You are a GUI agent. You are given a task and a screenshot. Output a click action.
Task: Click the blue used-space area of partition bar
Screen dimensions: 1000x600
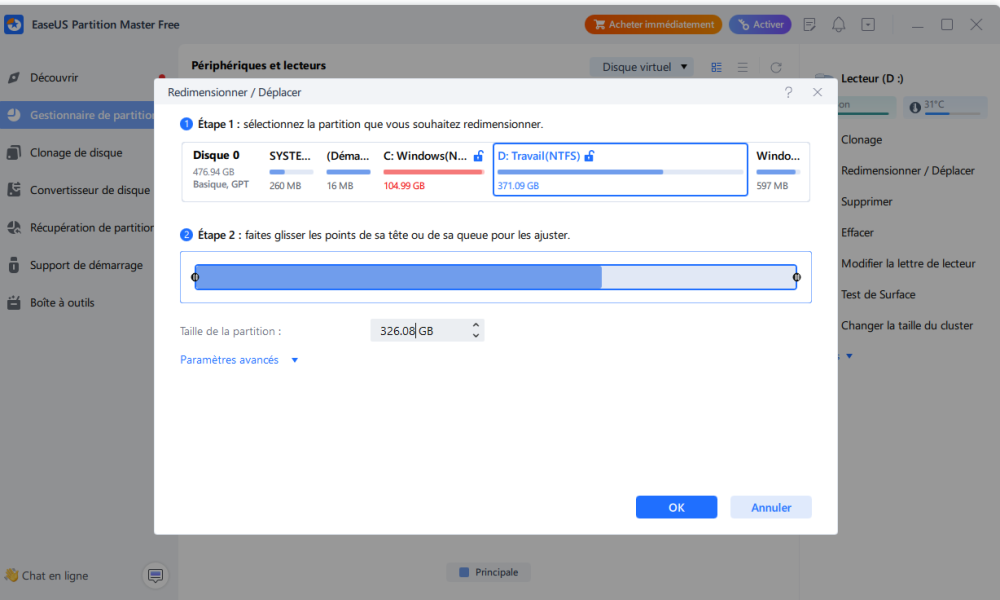point(398,277)
